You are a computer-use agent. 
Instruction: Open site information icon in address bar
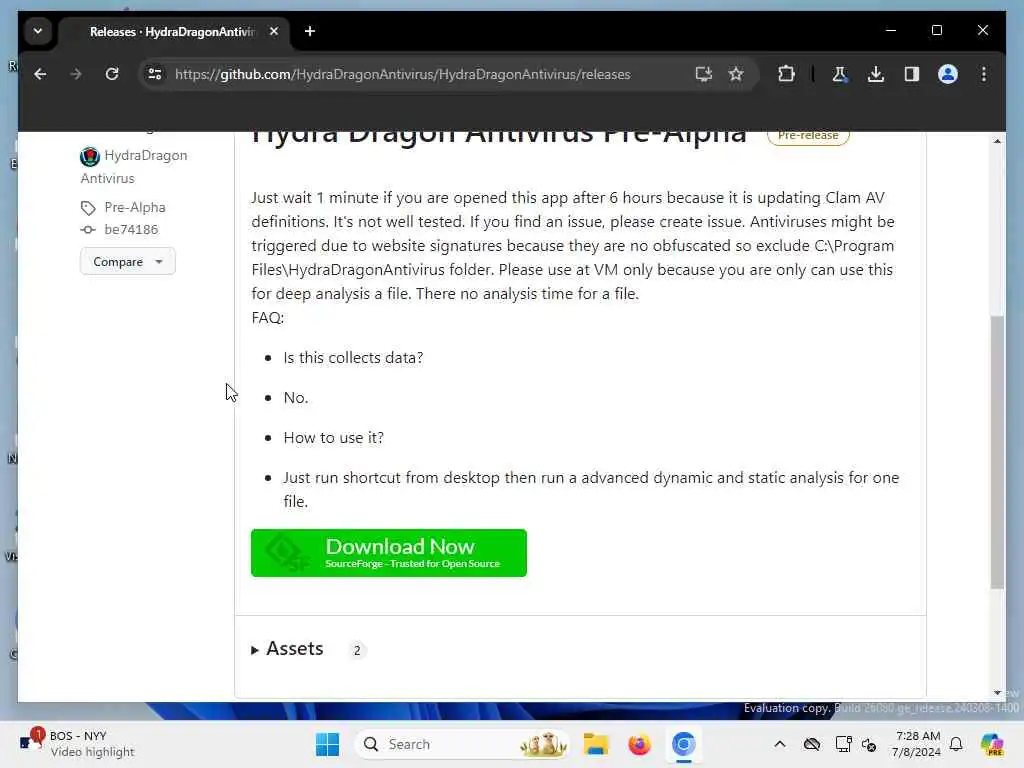point(155,74)
